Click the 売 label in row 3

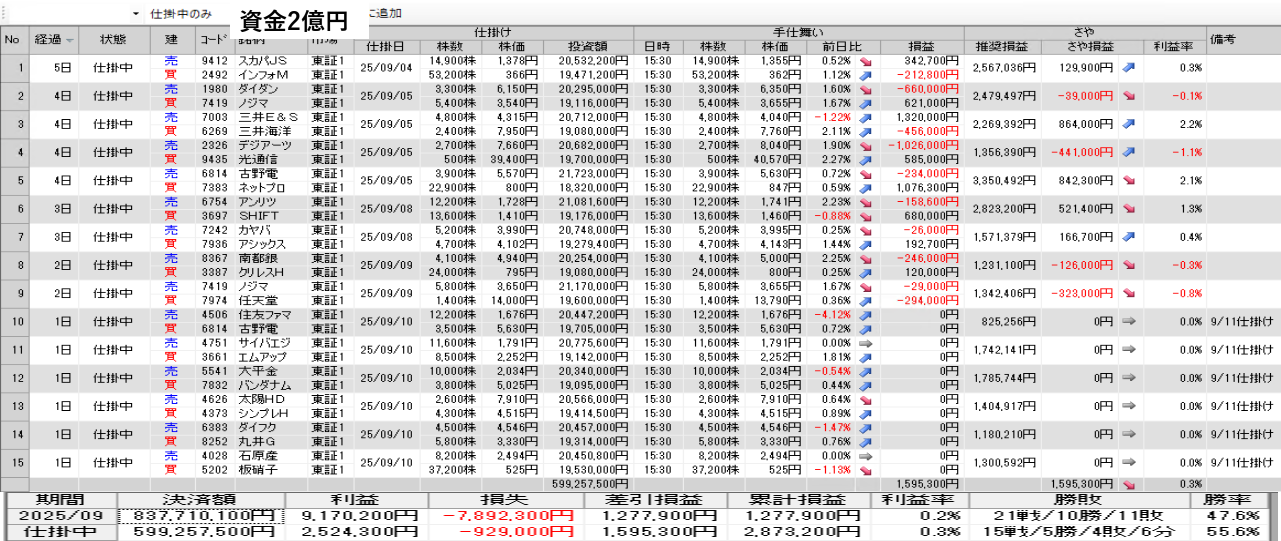(x=170, y=117)
